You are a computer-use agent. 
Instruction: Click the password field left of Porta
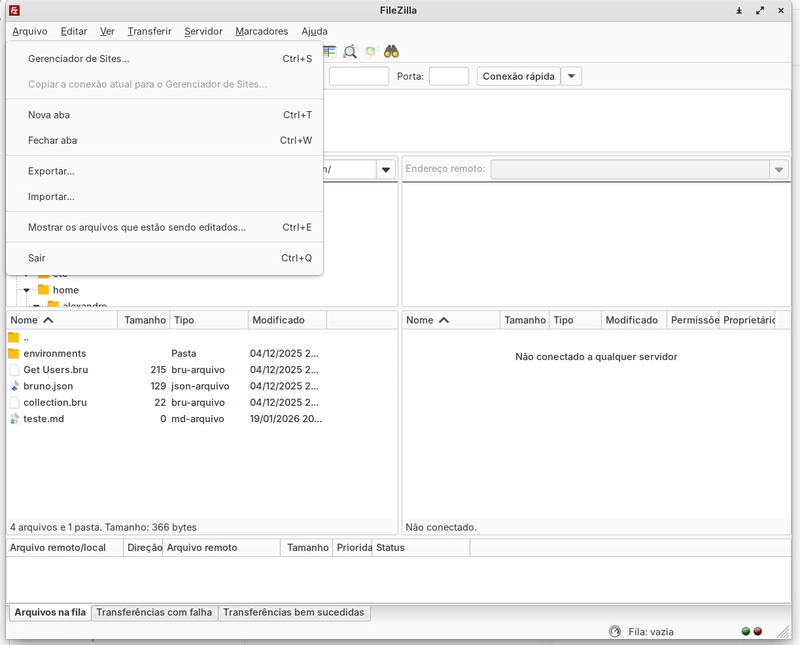point(359,76)
